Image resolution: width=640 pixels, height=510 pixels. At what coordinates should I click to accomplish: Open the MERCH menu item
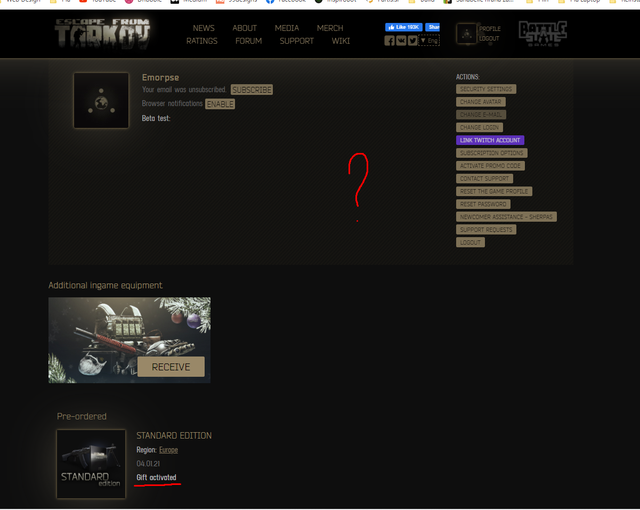pos(330,28)
